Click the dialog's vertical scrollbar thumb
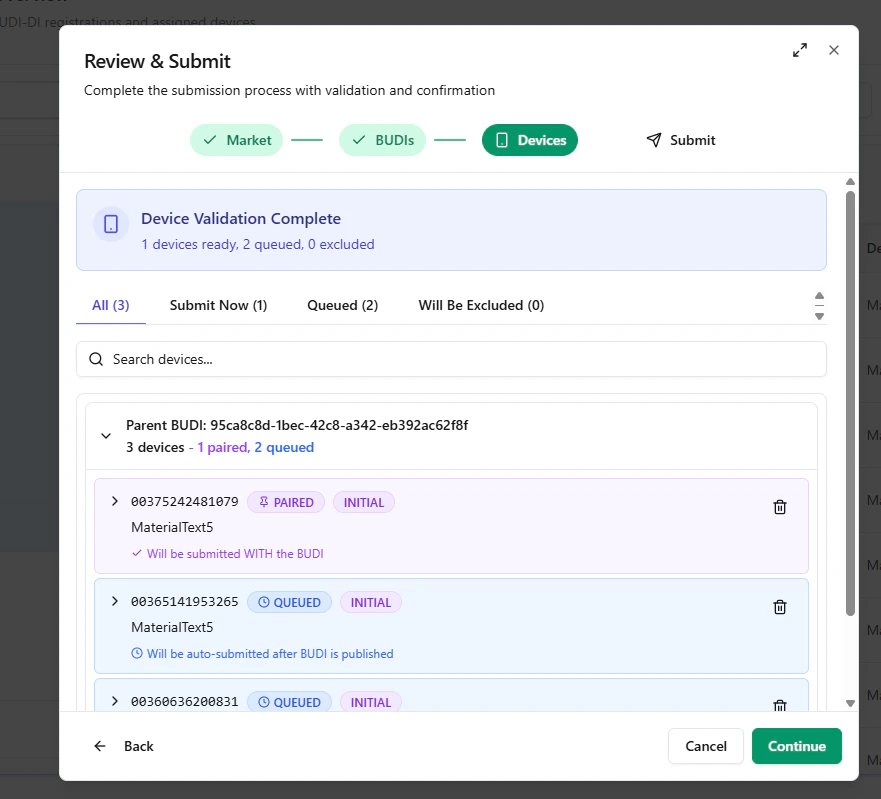 coord(850,403)
